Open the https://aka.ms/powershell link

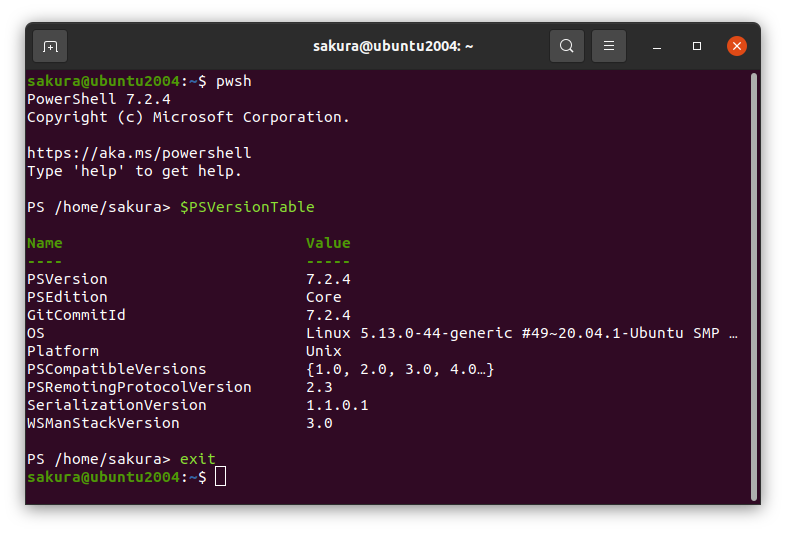[x=139, y=153]
